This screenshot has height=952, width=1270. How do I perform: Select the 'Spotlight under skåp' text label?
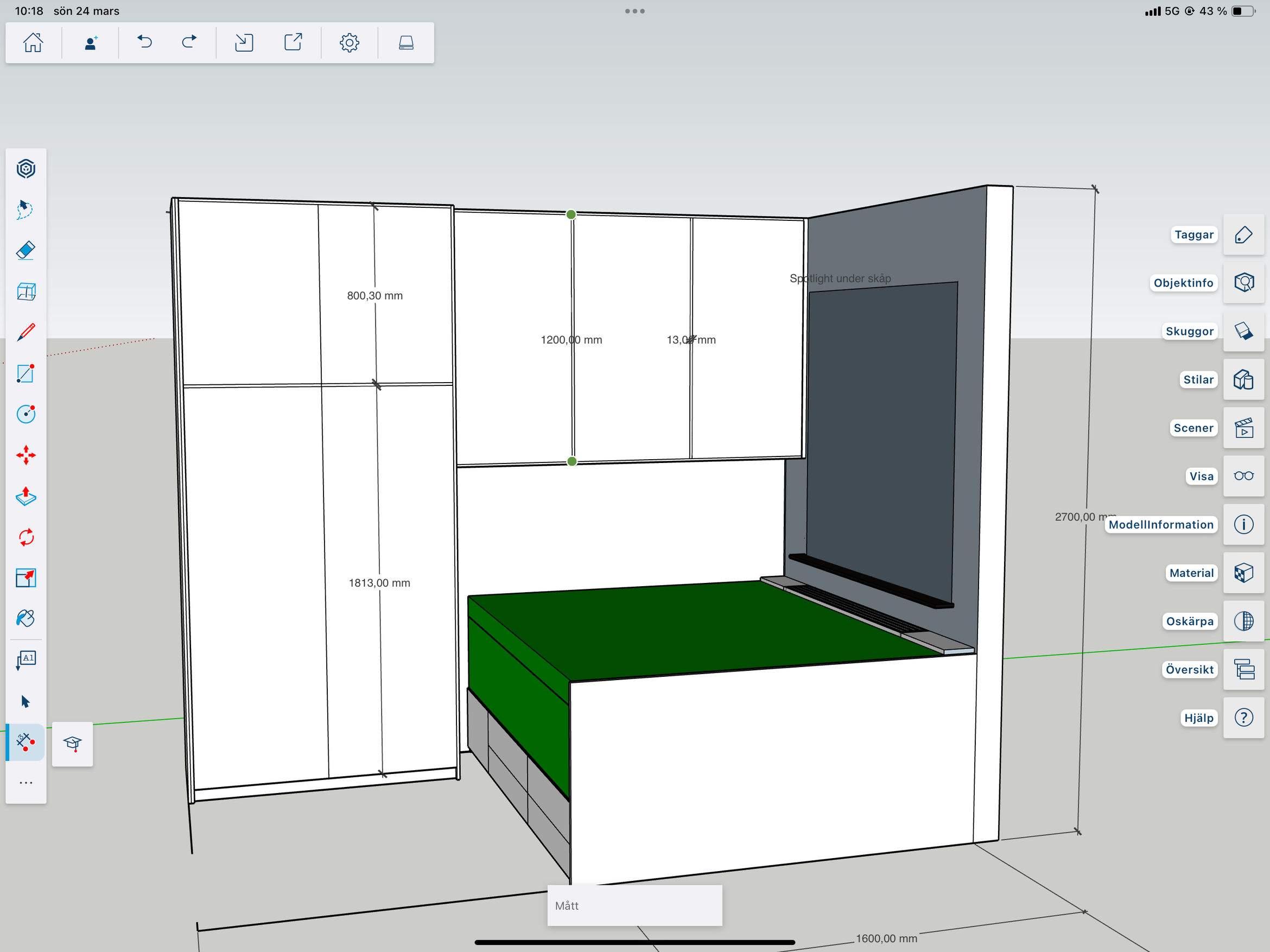(840, 278)
